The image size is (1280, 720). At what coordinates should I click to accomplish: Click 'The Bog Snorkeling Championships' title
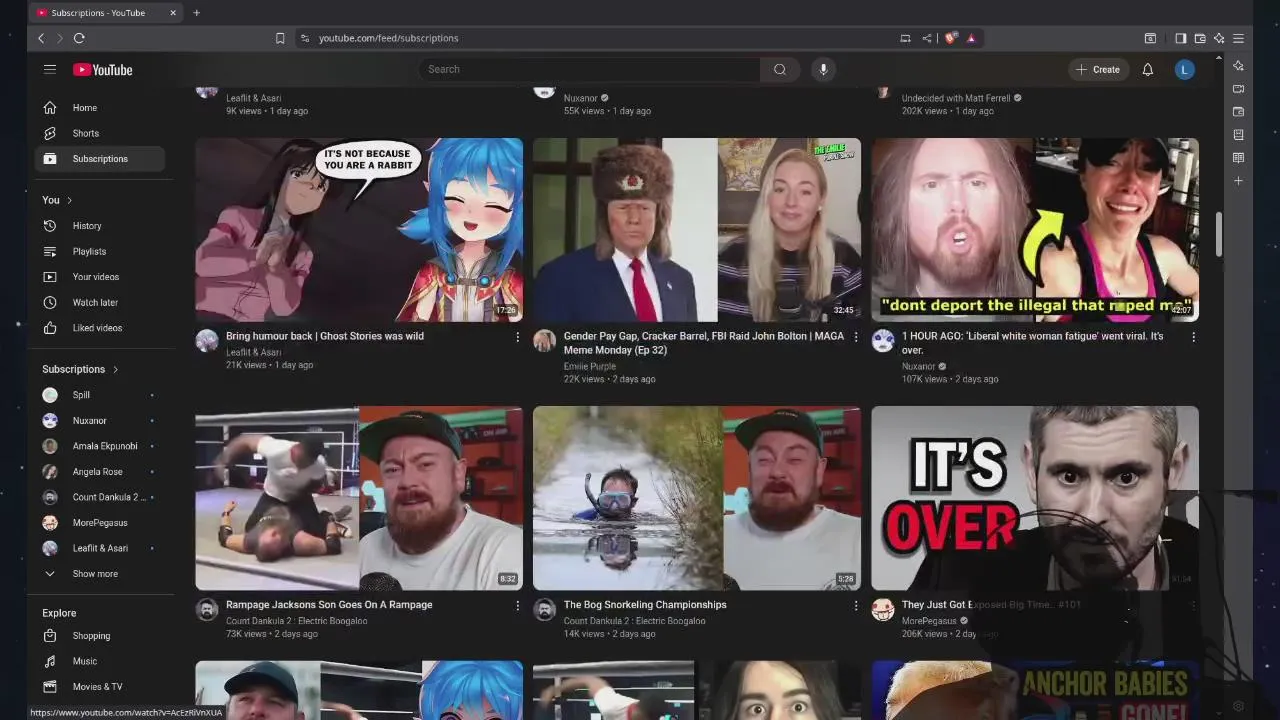coord(645,605)
